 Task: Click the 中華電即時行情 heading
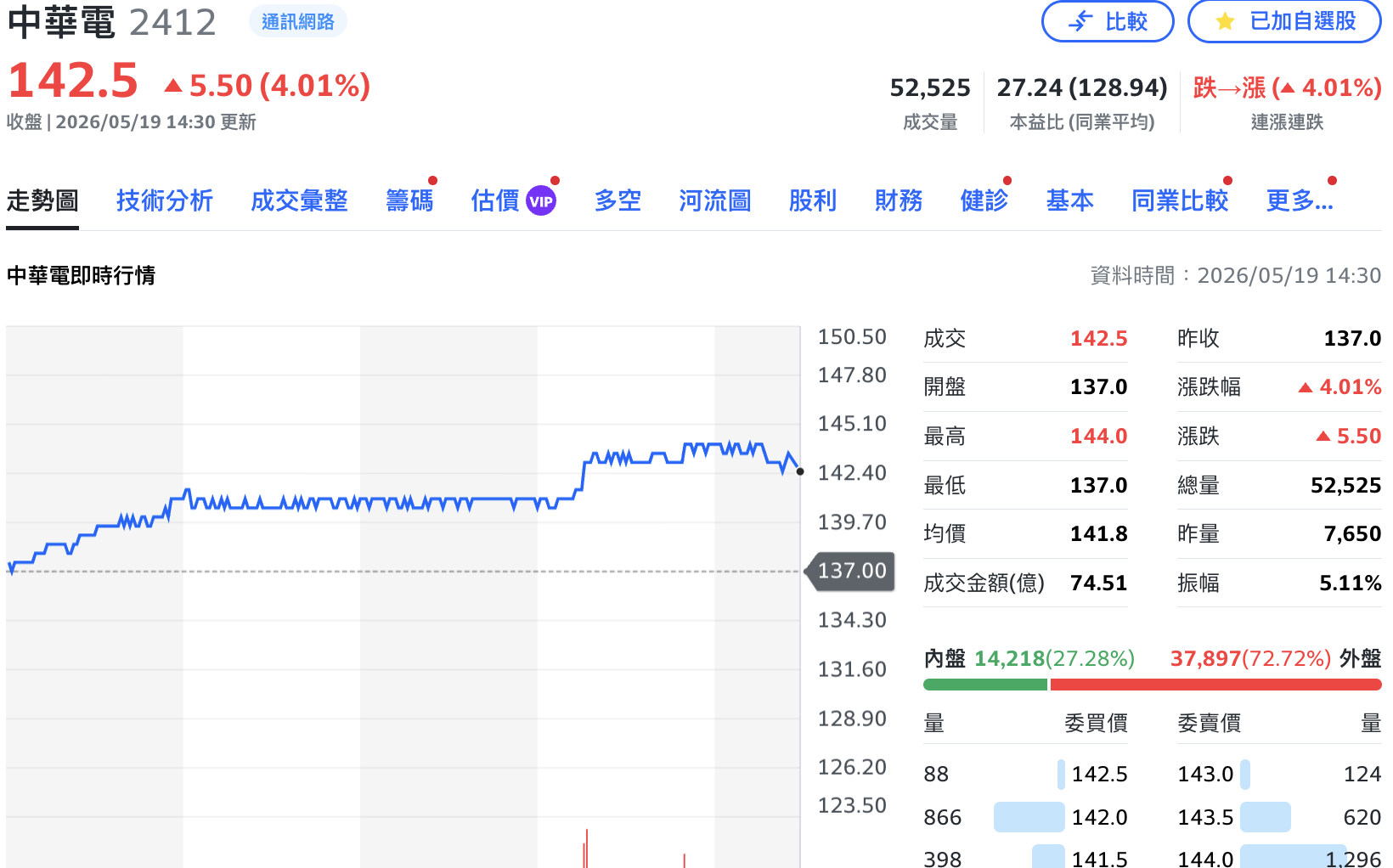point(81,275)
